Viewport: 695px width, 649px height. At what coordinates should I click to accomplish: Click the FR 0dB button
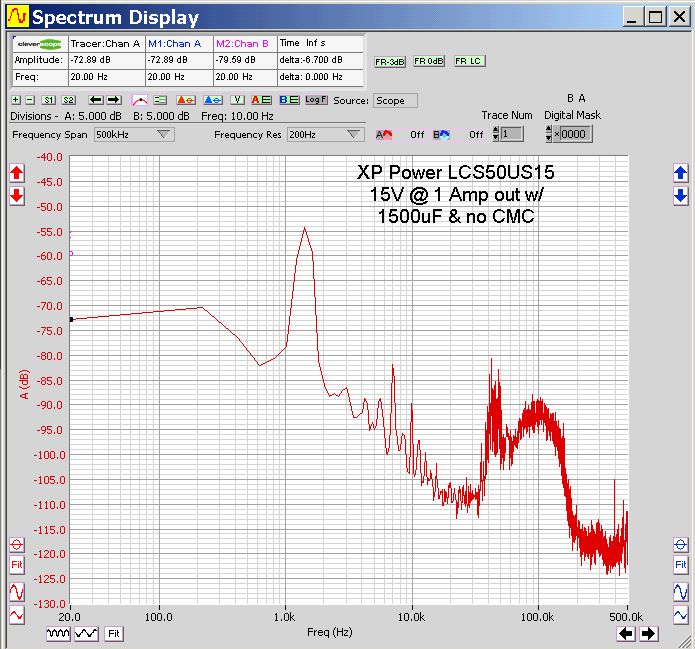(x=429, y=61)
